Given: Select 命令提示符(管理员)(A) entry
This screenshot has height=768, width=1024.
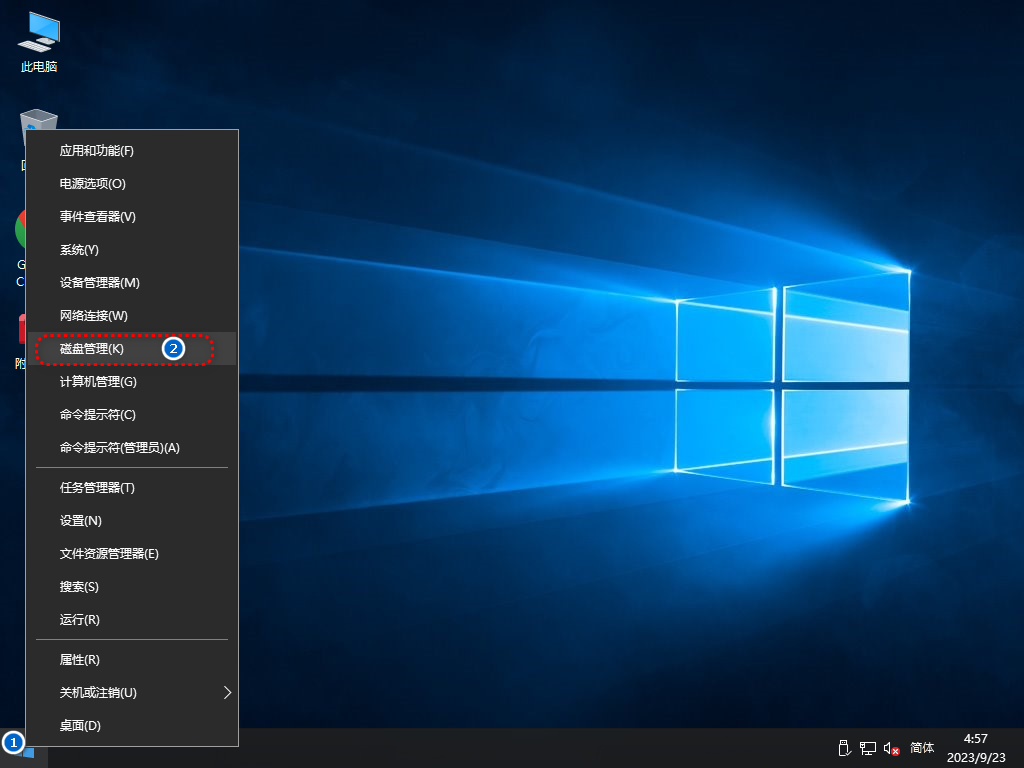Looking at the screenshot, I should pyautogui.click(x=119, y=448).
